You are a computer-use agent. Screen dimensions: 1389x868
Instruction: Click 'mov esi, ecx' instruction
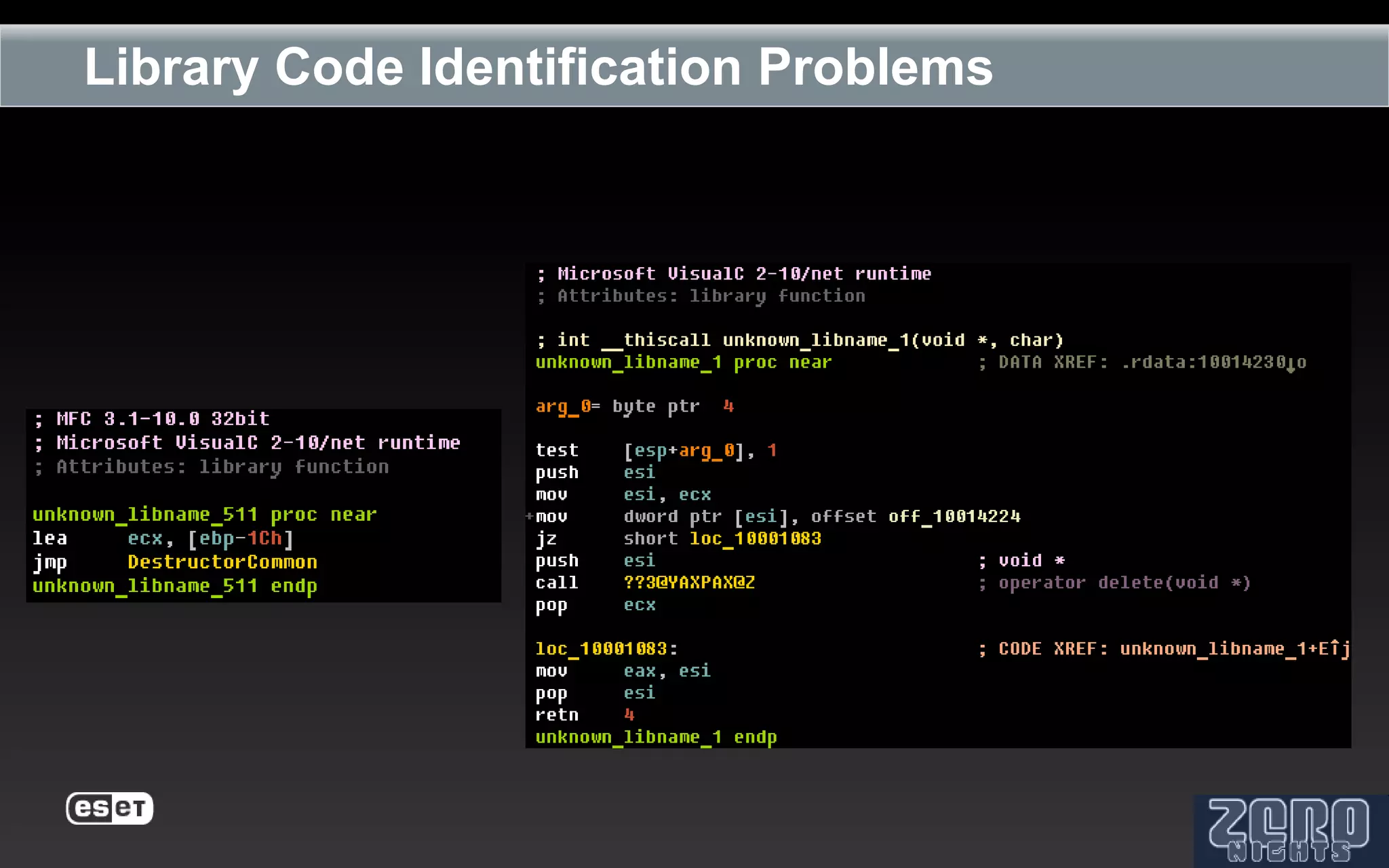pyautogui.click(x=623, y=494)
